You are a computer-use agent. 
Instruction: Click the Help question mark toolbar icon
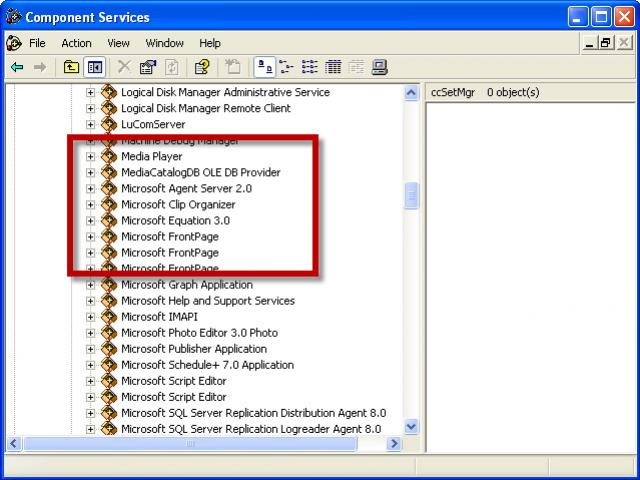[202, 67]
